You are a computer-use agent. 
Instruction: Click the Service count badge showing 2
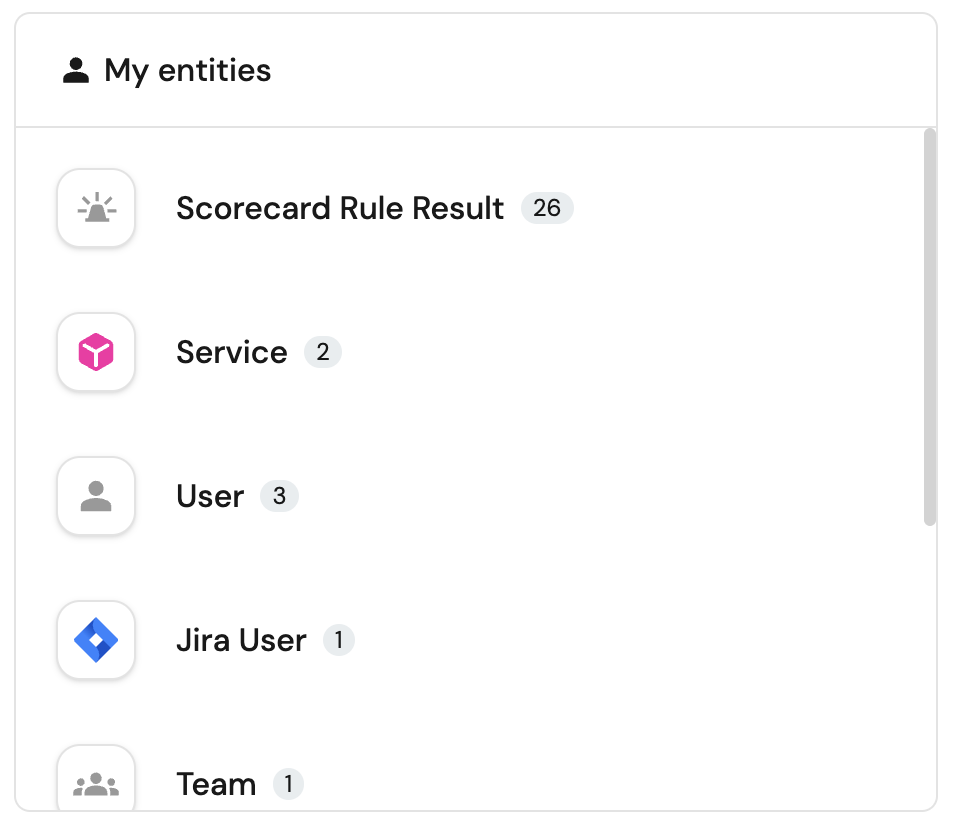[x=322, y=352]
